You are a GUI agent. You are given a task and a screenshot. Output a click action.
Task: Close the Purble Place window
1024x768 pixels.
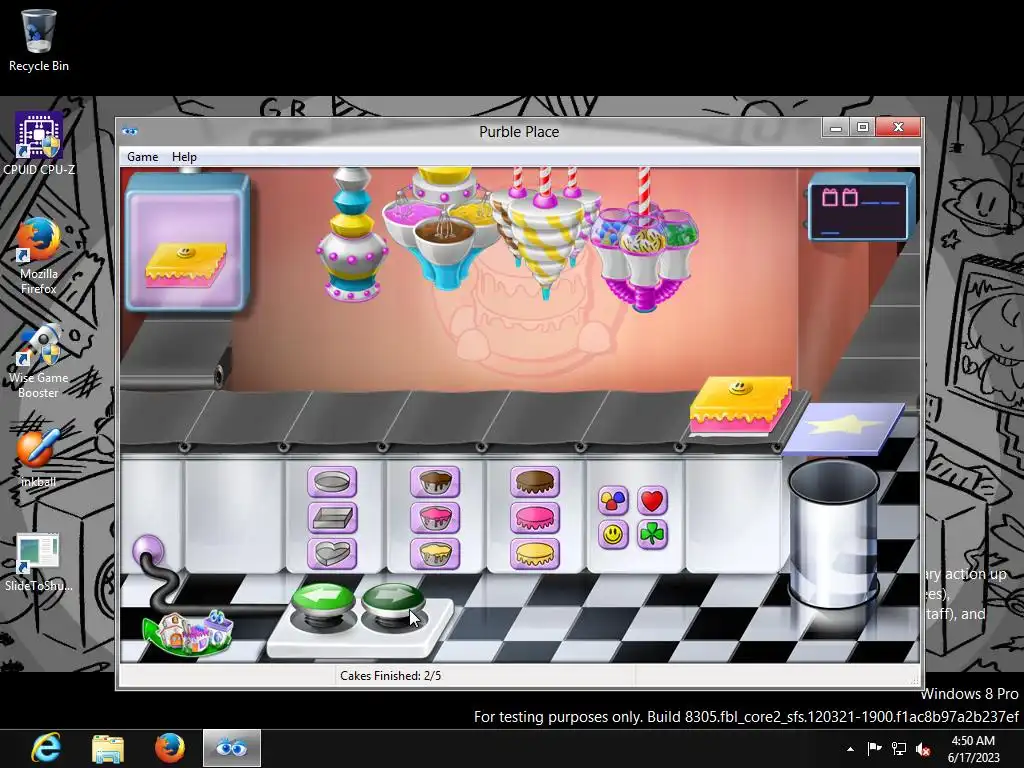(x=898, y=127)
